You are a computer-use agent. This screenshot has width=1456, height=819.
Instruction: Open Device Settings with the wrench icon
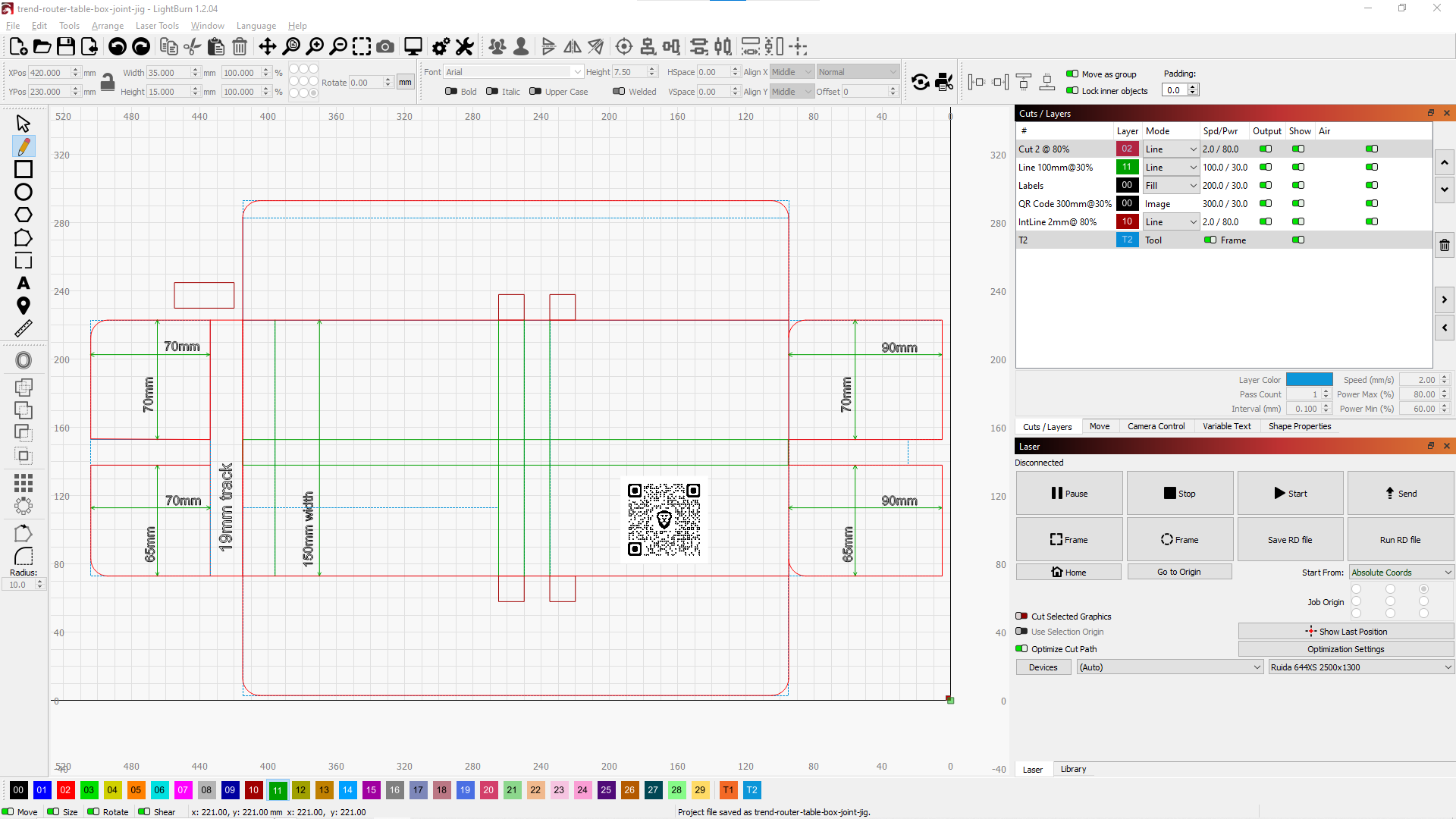coord(464,46)
